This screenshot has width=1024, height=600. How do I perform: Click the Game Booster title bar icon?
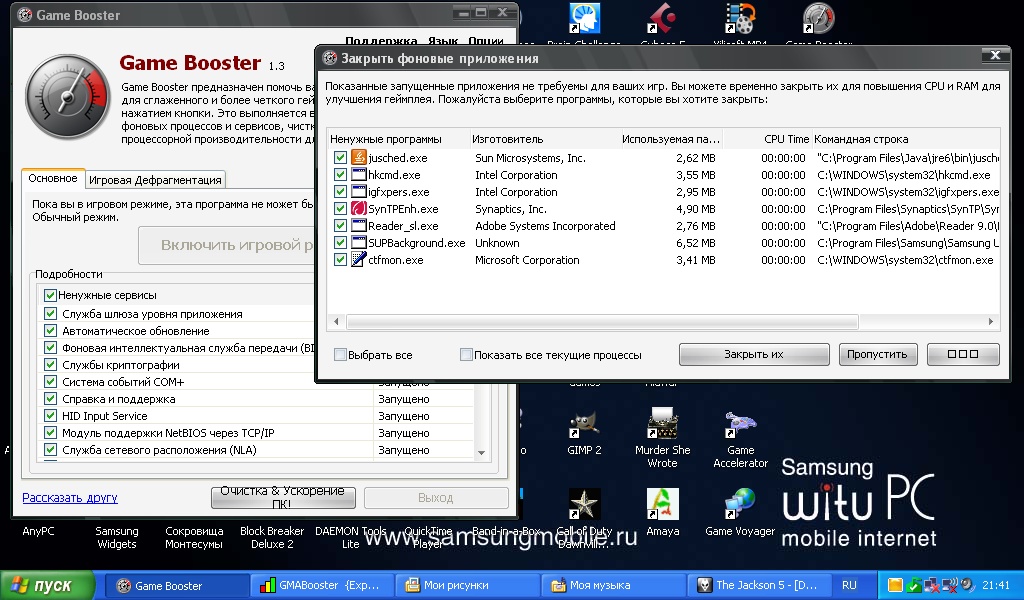tap(25, 14)
